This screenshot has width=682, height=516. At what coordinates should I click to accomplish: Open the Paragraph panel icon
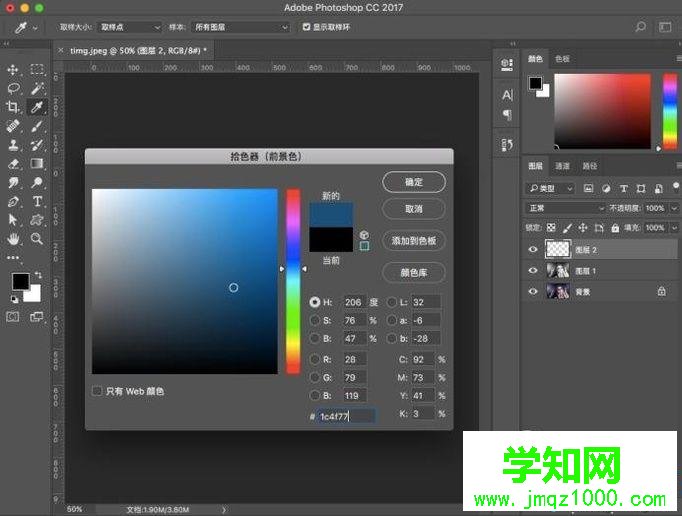click(x=507, y=114)
